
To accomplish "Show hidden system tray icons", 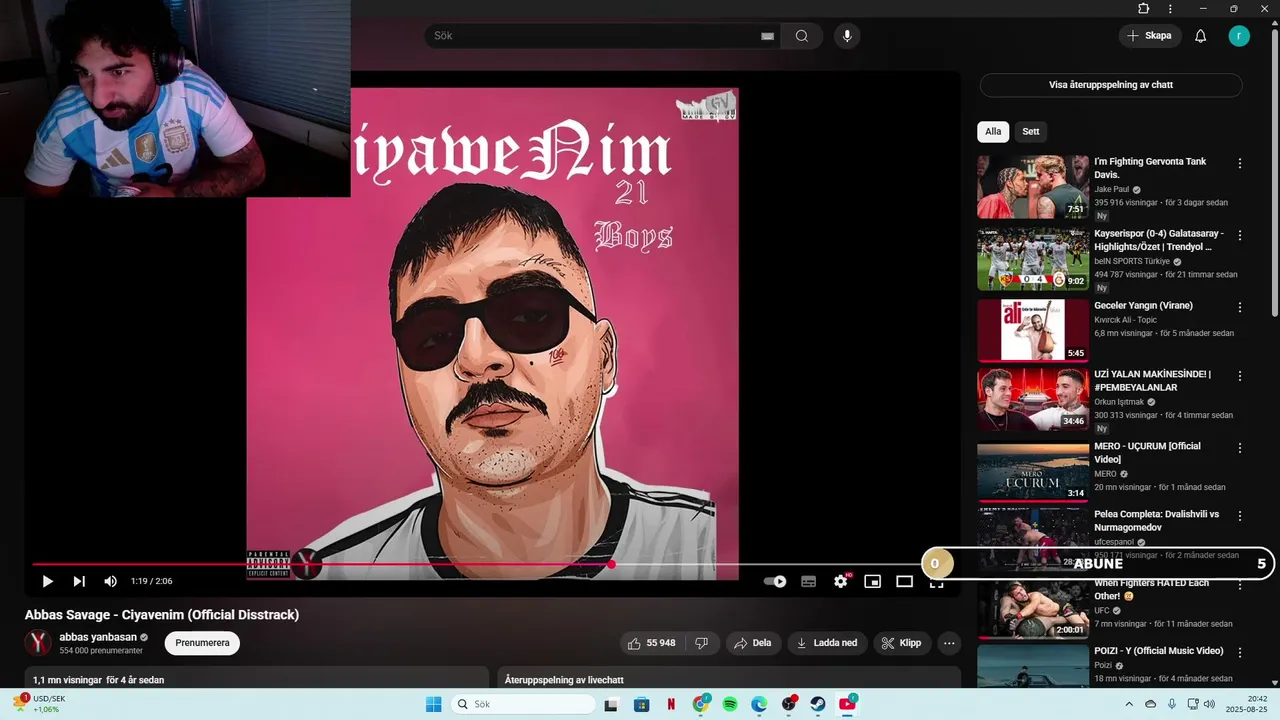I will 1129,704.
